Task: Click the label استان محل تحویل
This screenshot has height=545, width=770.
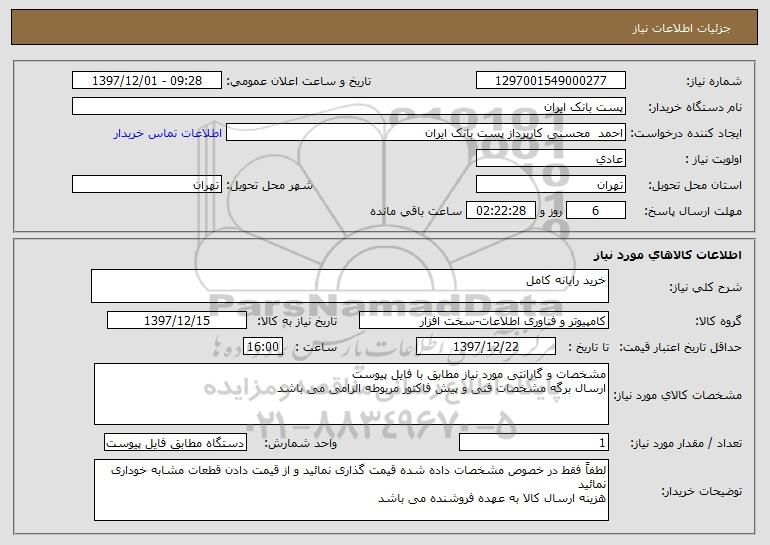Action: [695, 185]
